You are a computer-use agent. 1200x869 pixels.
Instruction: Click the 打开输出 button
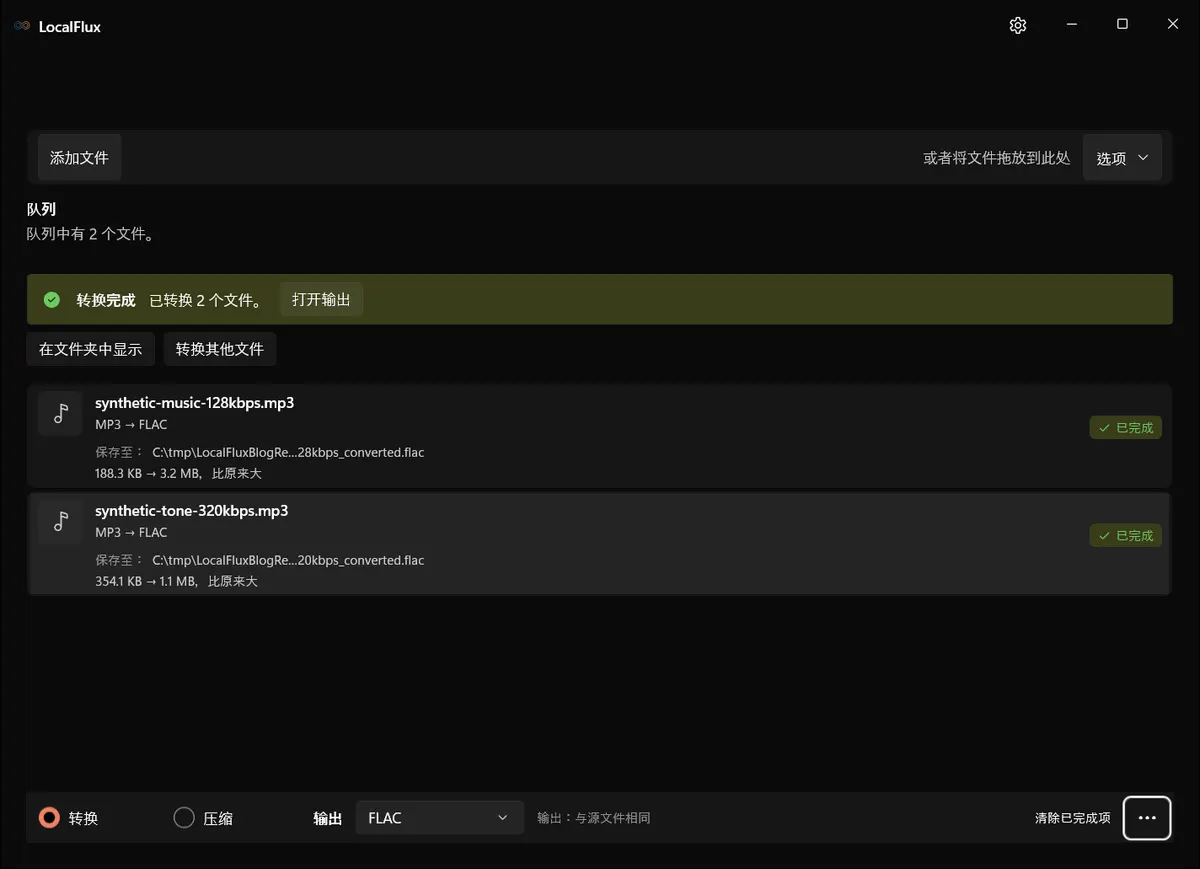(321, 299)
